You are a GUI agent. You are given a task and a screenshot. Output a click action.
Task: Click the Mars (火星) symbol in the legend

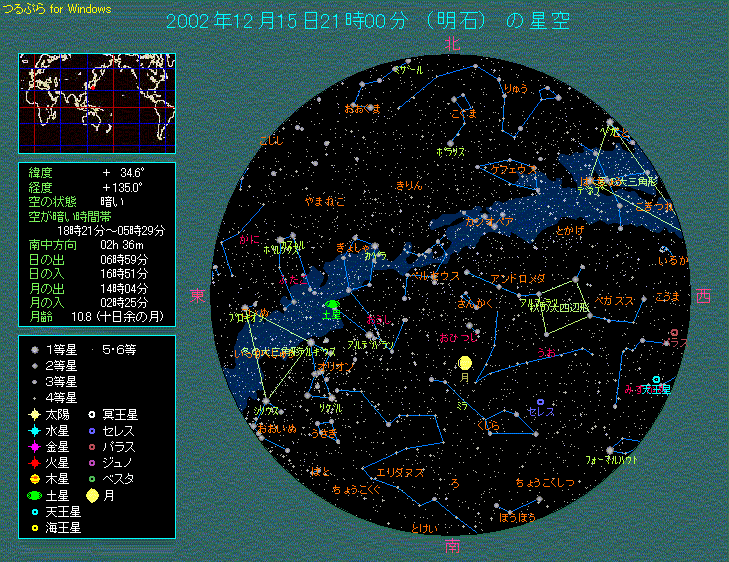[x=34, y=463]
